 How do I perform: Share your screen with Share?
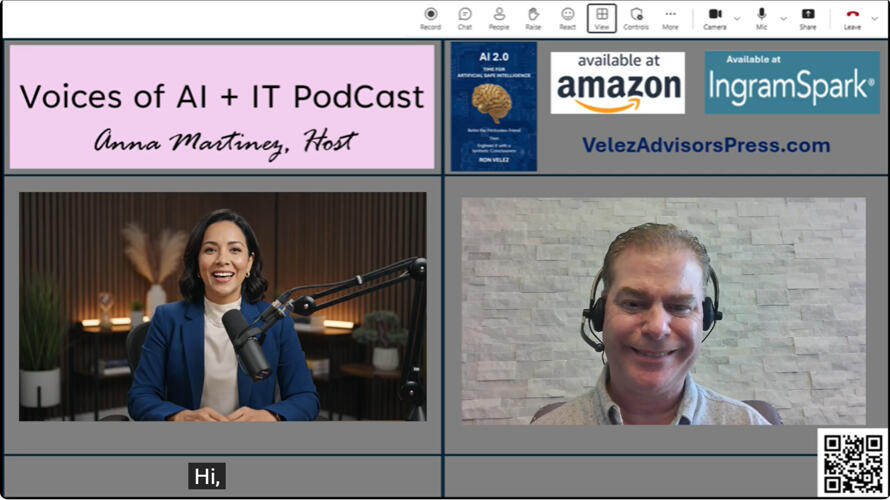(x=808, y=19)
